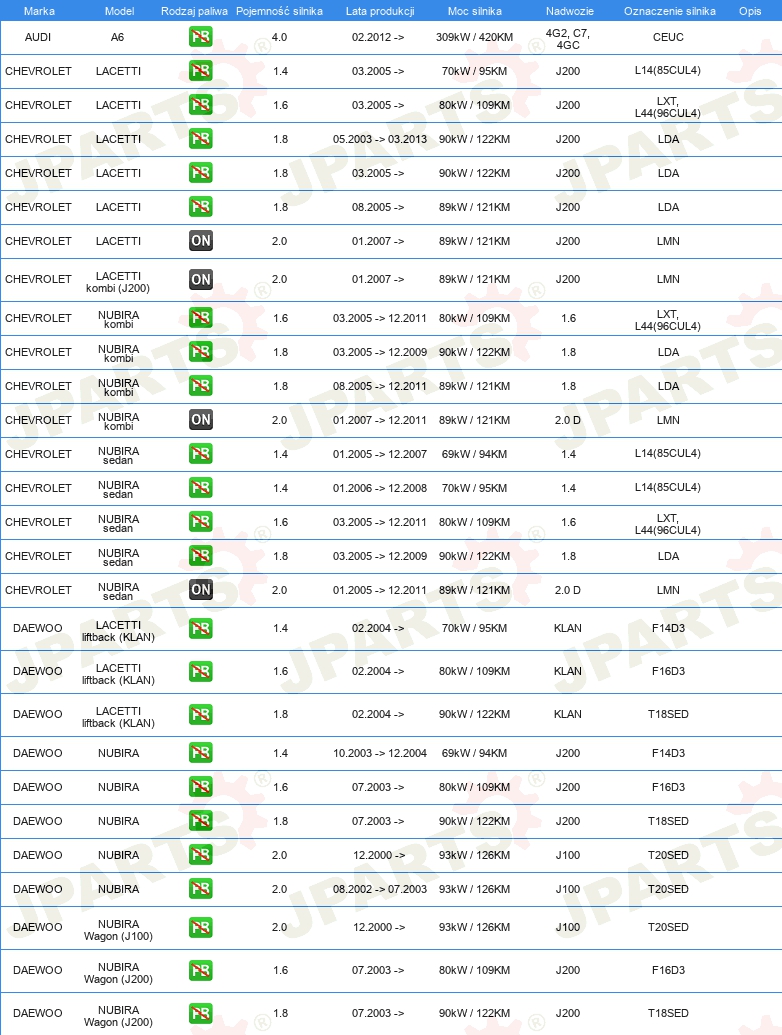Click T18SED engine code in Lacetti liftback row
782x1035 pixels.
coord(668,714)
